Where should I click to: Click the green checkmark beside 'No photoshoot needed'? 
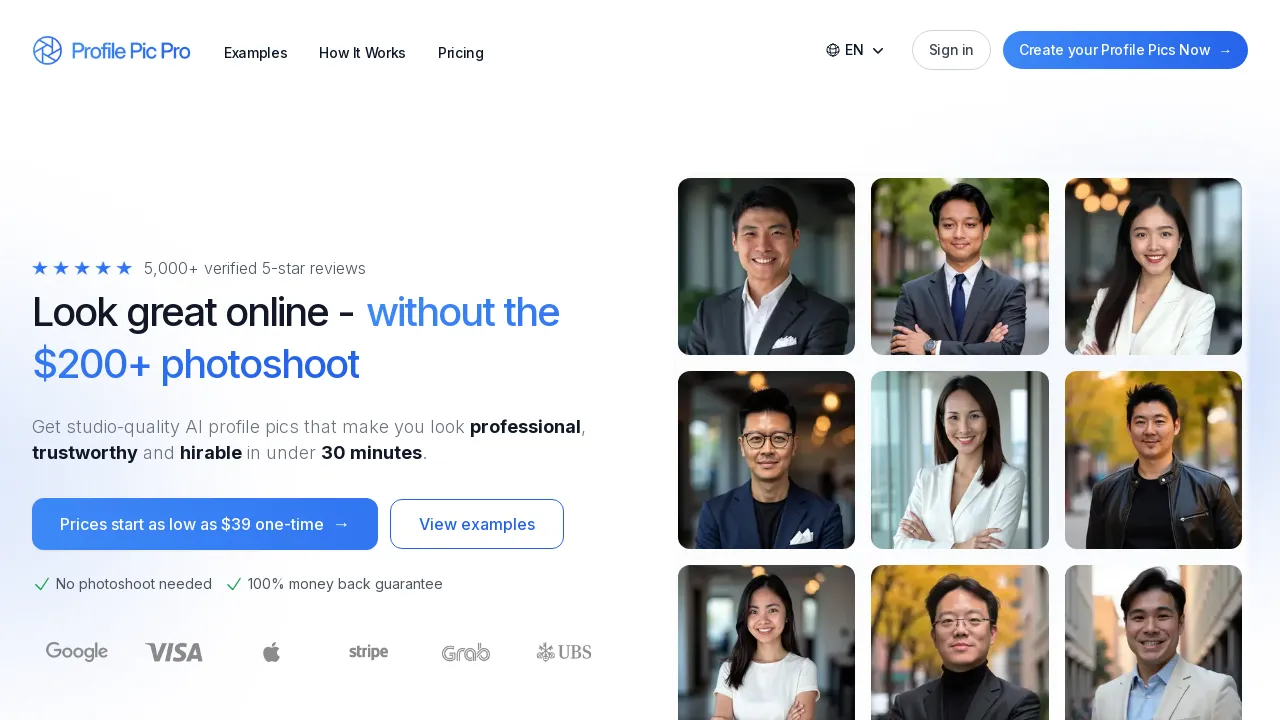(42, 584)
